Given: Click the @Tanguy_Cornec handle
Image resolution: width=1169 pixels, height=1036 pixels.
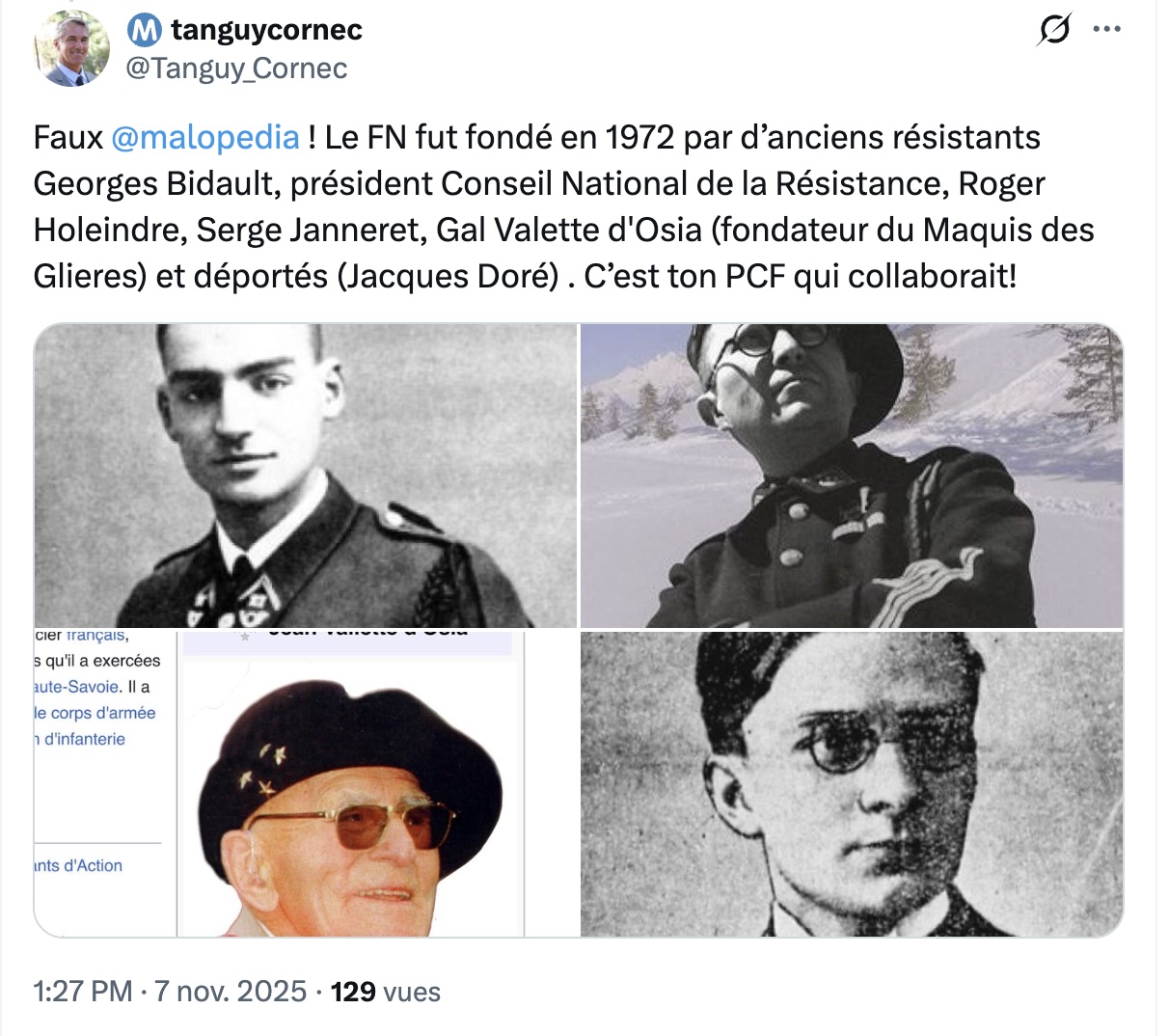Looking at the screenshot, I should (236, 68).
